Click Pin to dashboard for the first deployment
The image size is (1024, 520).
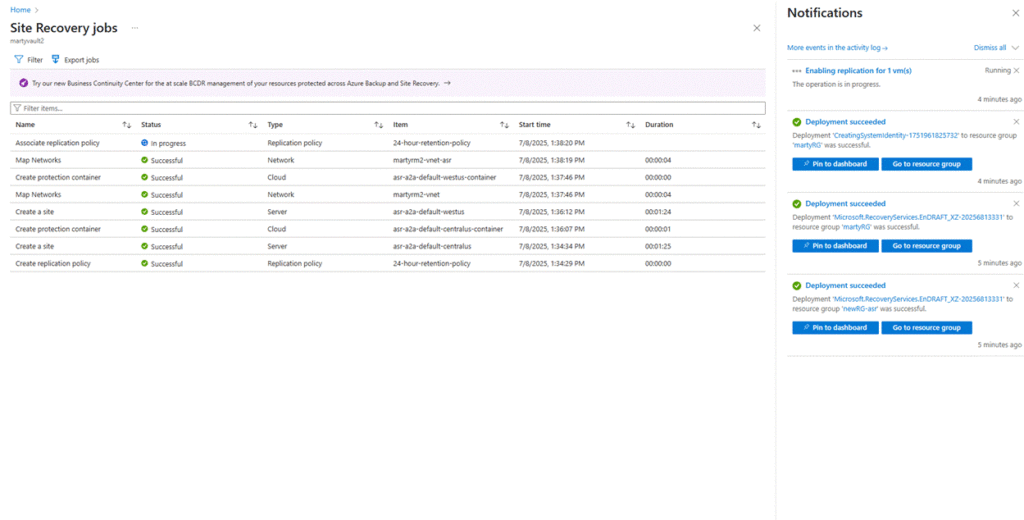(834, 164)
